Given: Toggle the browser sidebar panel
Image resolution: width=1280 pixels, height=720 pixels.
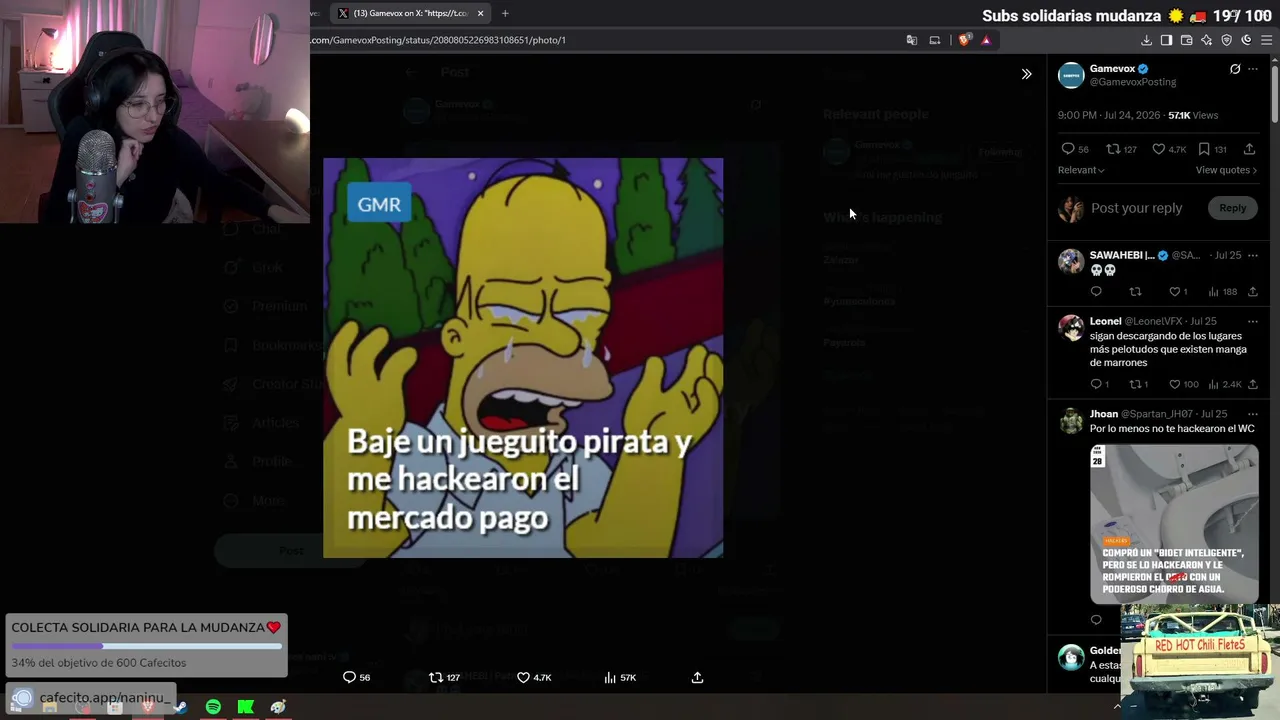Looking at the screenshot, I should (1166, 40).
